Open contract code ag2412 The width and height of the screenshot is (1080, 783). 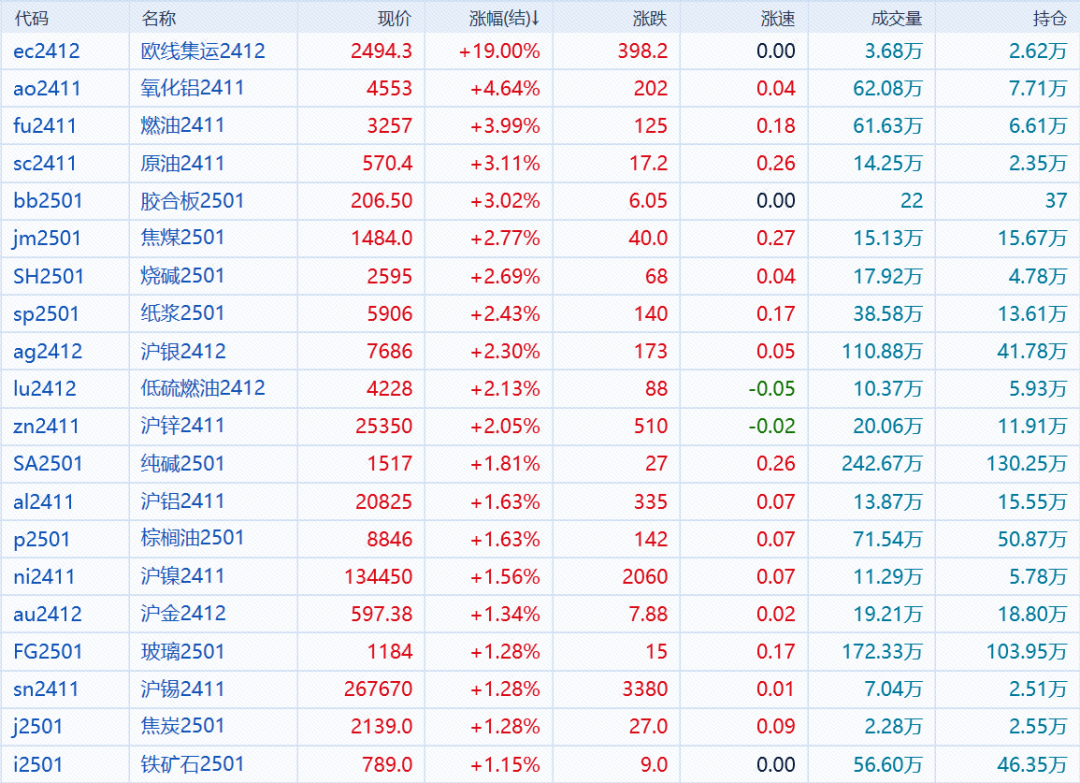[48, 352]
